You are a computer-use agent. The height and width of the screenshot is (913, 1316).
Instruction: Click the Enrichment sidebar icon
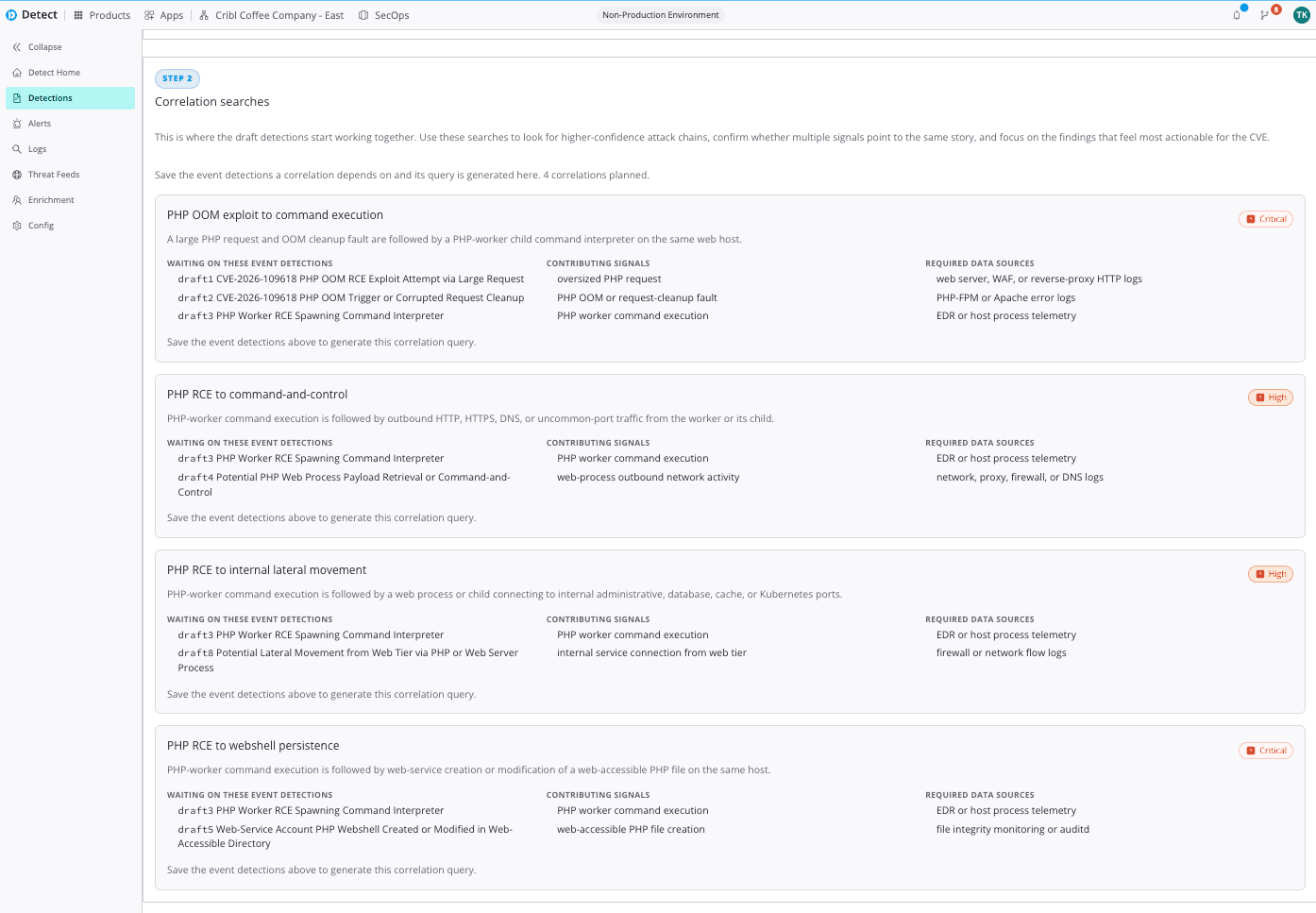(x=17, y=200)
